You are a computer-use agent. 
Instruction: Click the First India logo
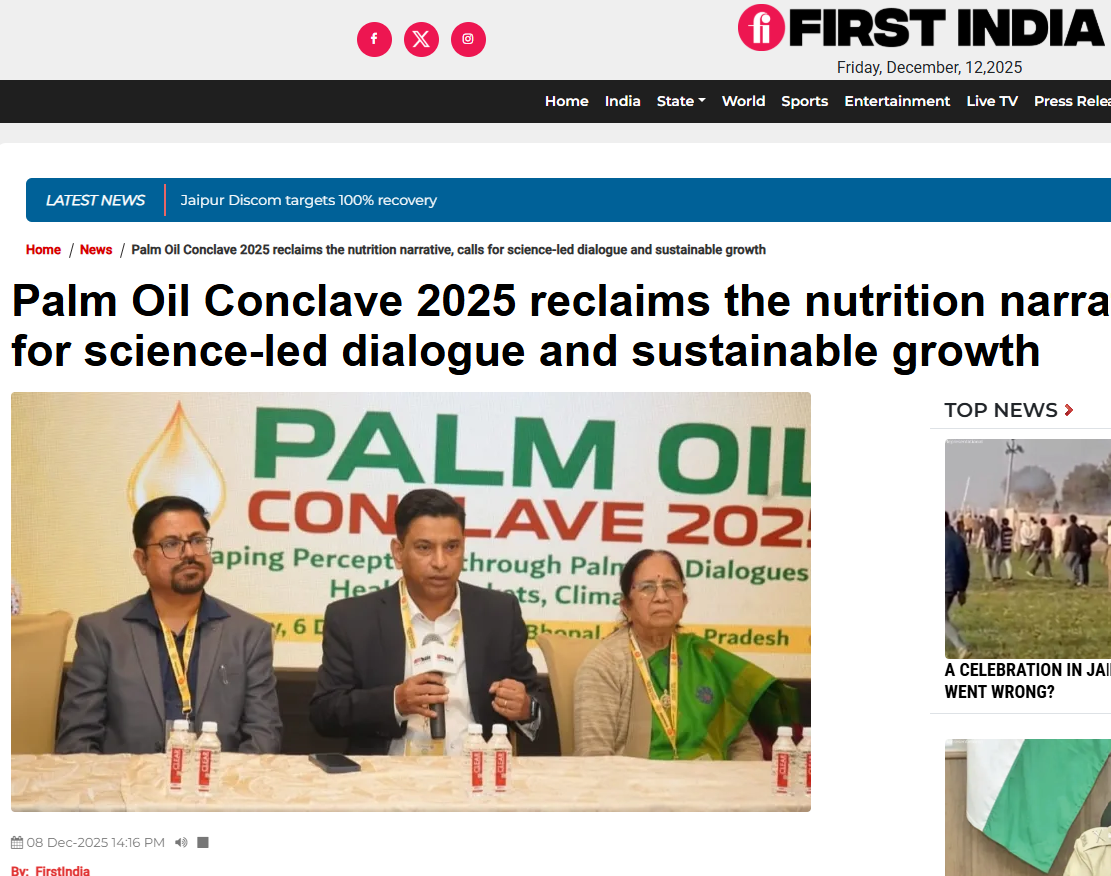coord(923,28)
